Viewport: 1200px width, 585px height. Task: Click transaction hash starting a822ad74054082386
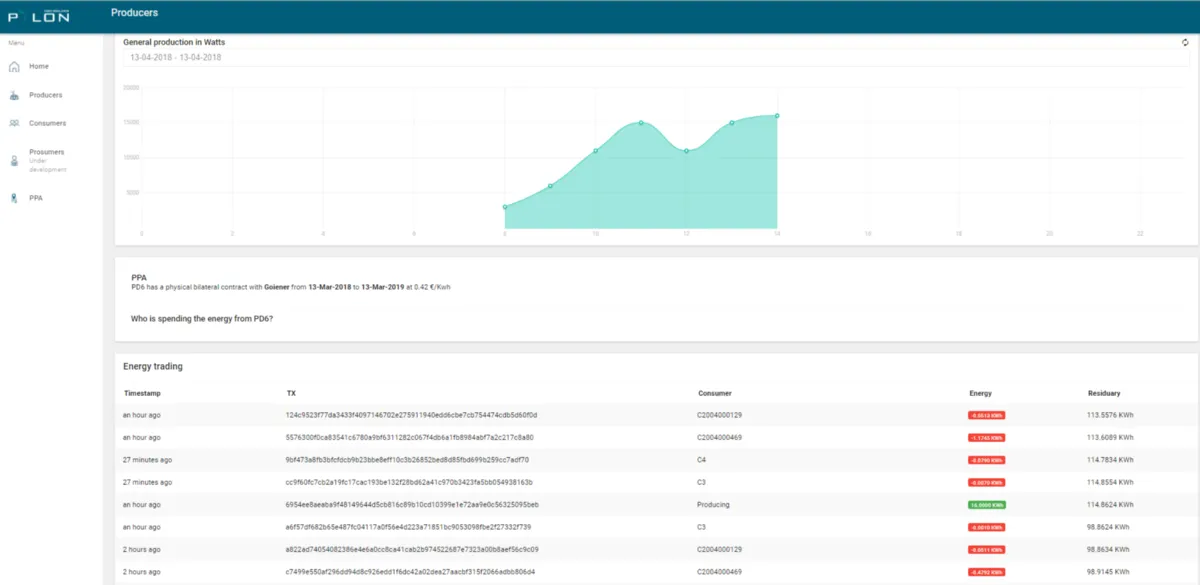(x=412, y=550)
